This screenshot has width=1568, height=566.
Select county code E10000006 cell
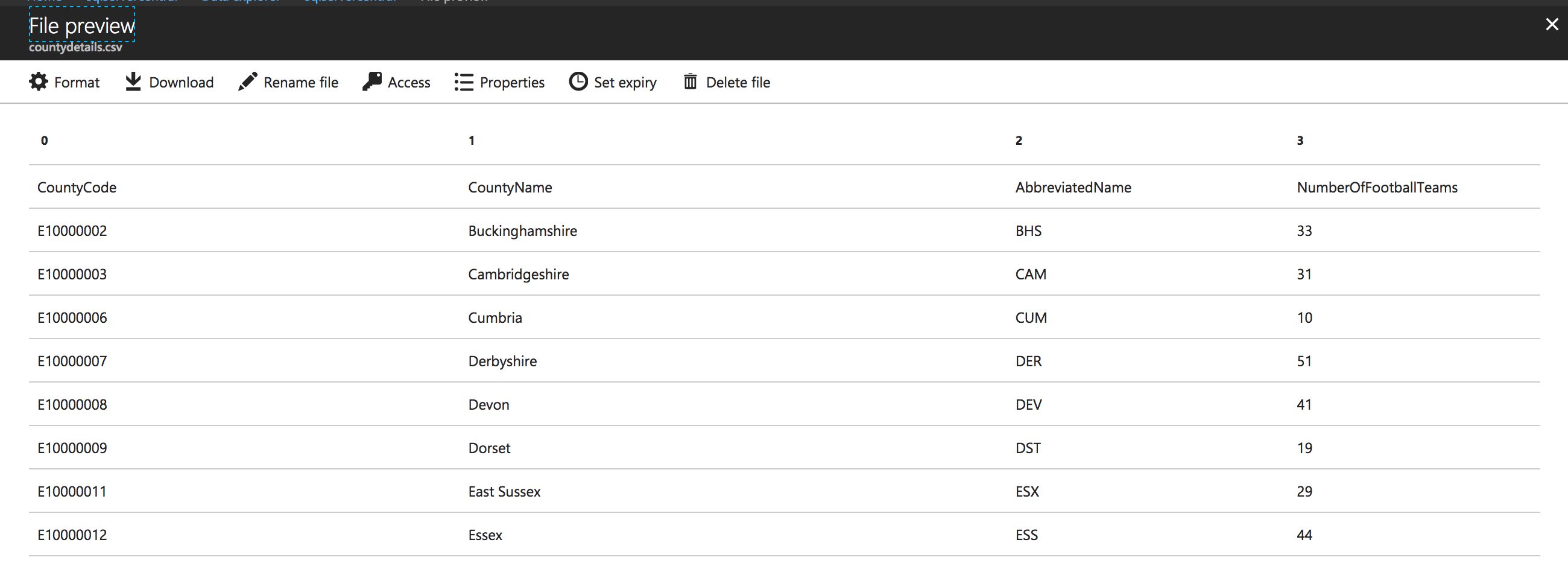72,318
